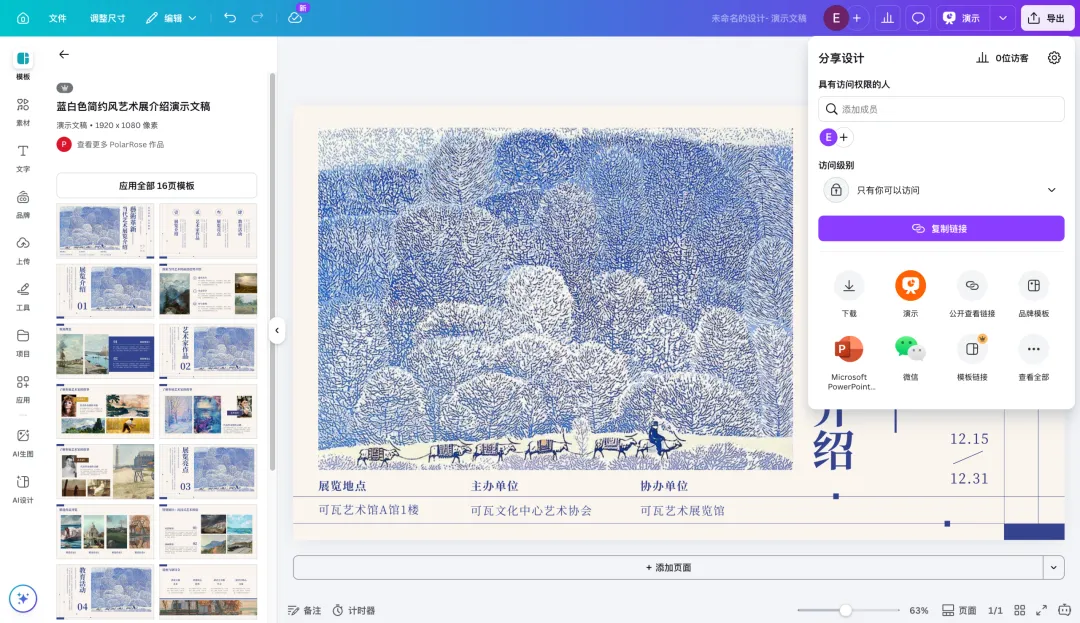The width and height of the screenshot is (1080, 623).
Task: Choose the 品牌模板 share option
Action: click(1033, 294)
